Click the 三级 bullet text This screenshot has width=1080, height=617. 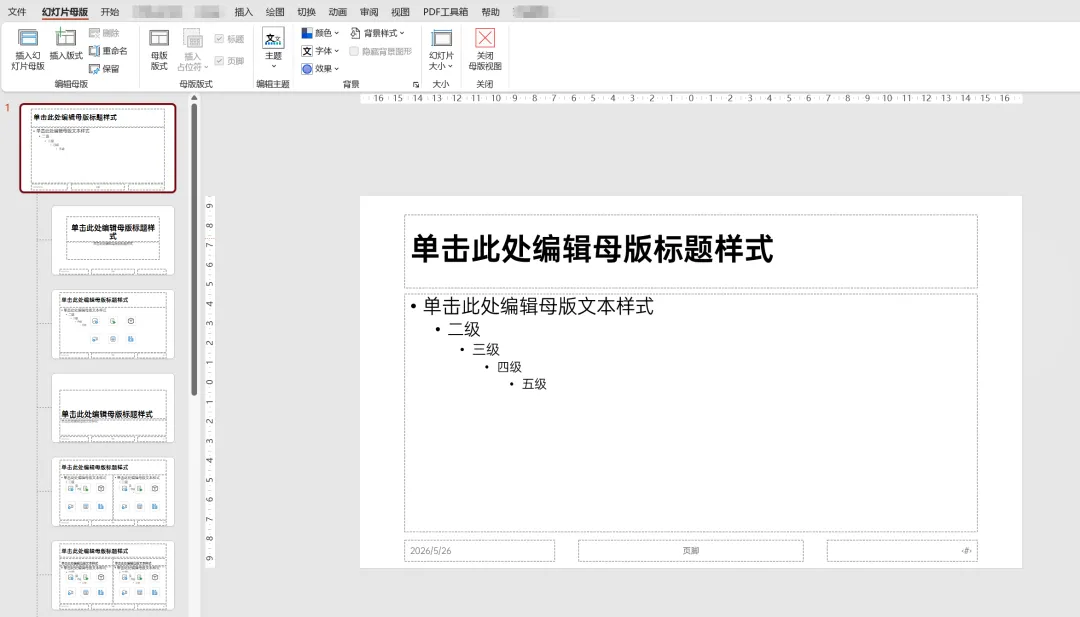pos(486,349)
